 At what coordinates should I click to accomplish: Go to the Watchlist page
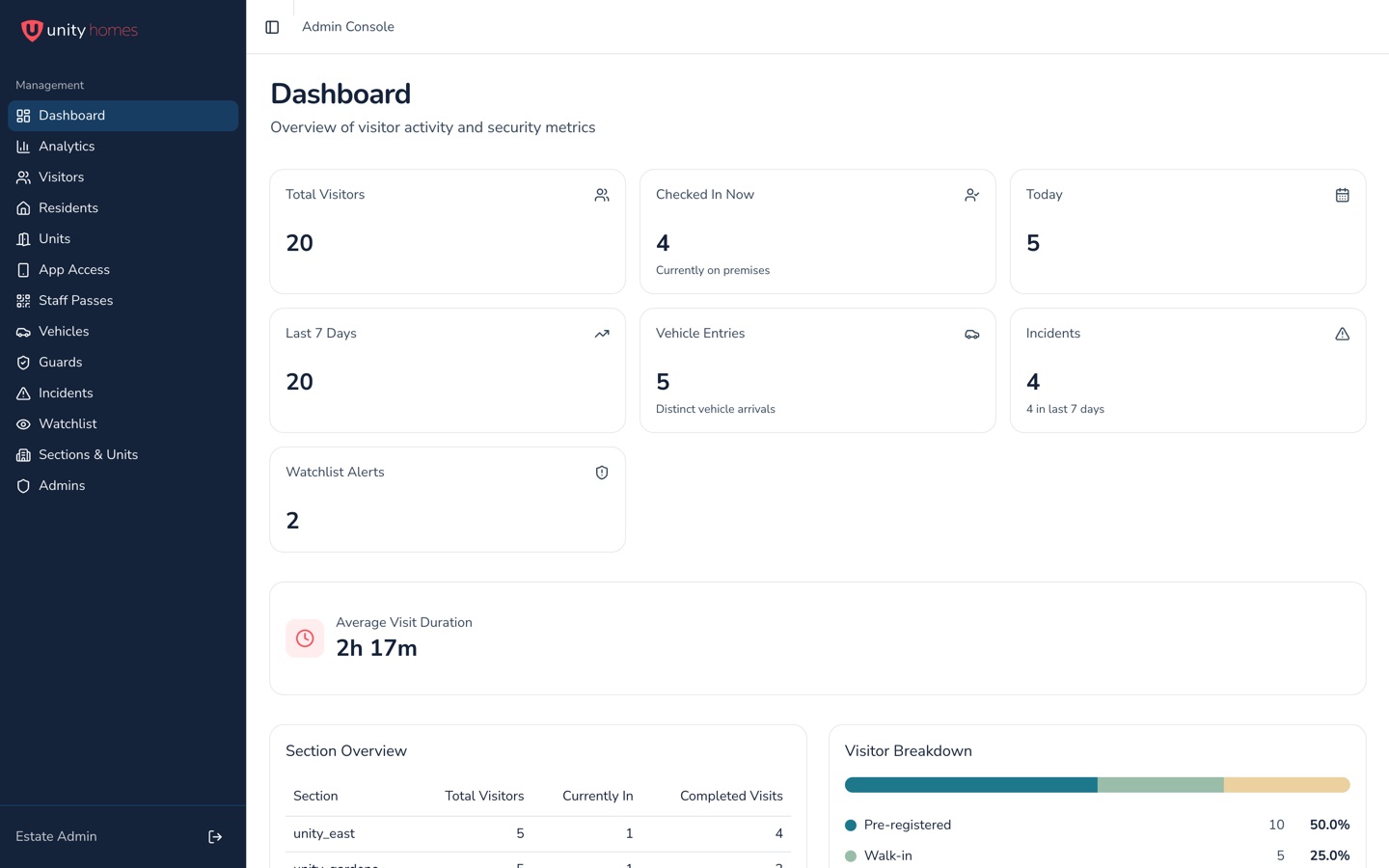tap(123, 424)
